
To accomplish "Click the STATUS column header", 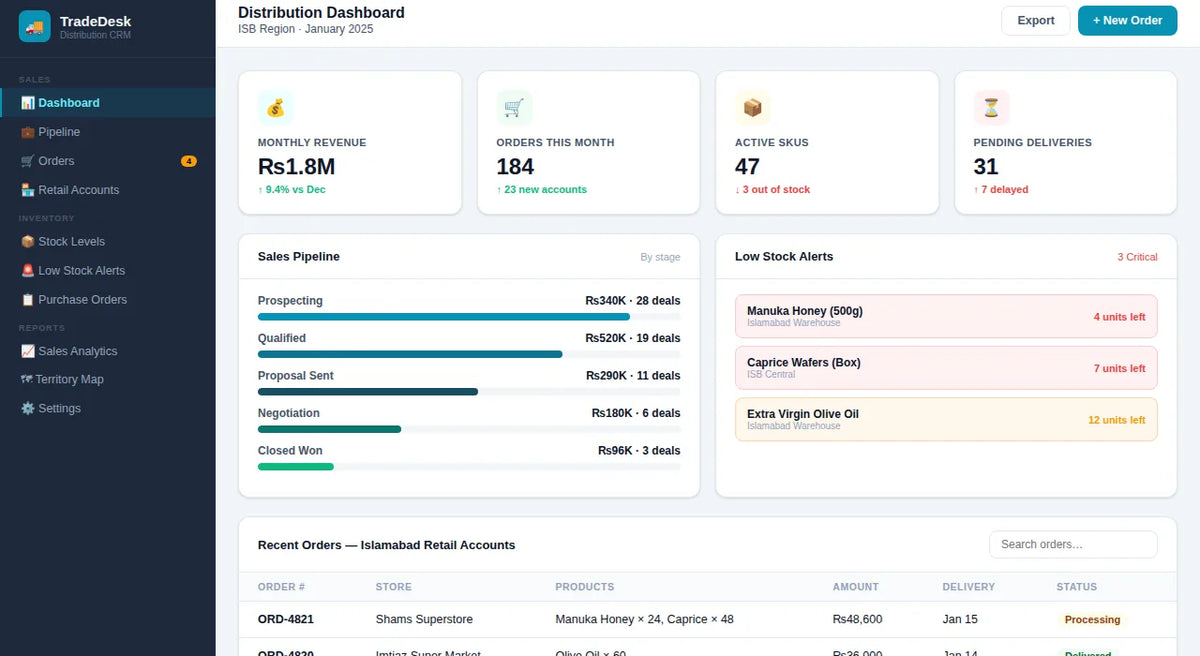I will point(1077,587).
